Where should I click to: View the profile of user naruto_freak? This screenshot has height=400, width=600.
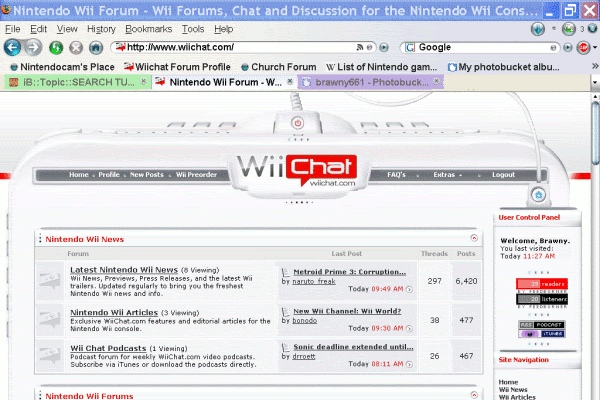314,281
